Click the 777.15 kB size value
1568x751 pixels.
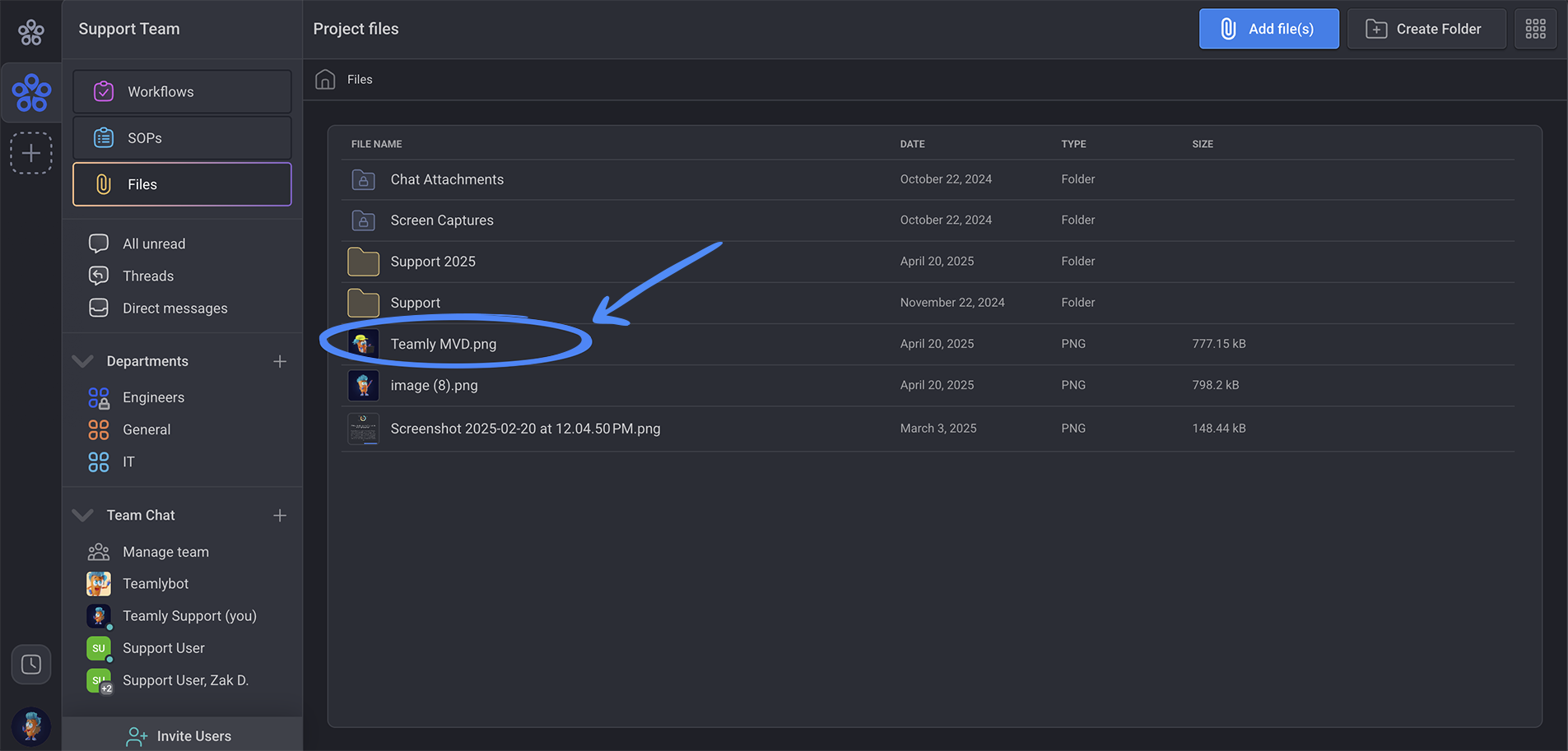(1219, 344)
